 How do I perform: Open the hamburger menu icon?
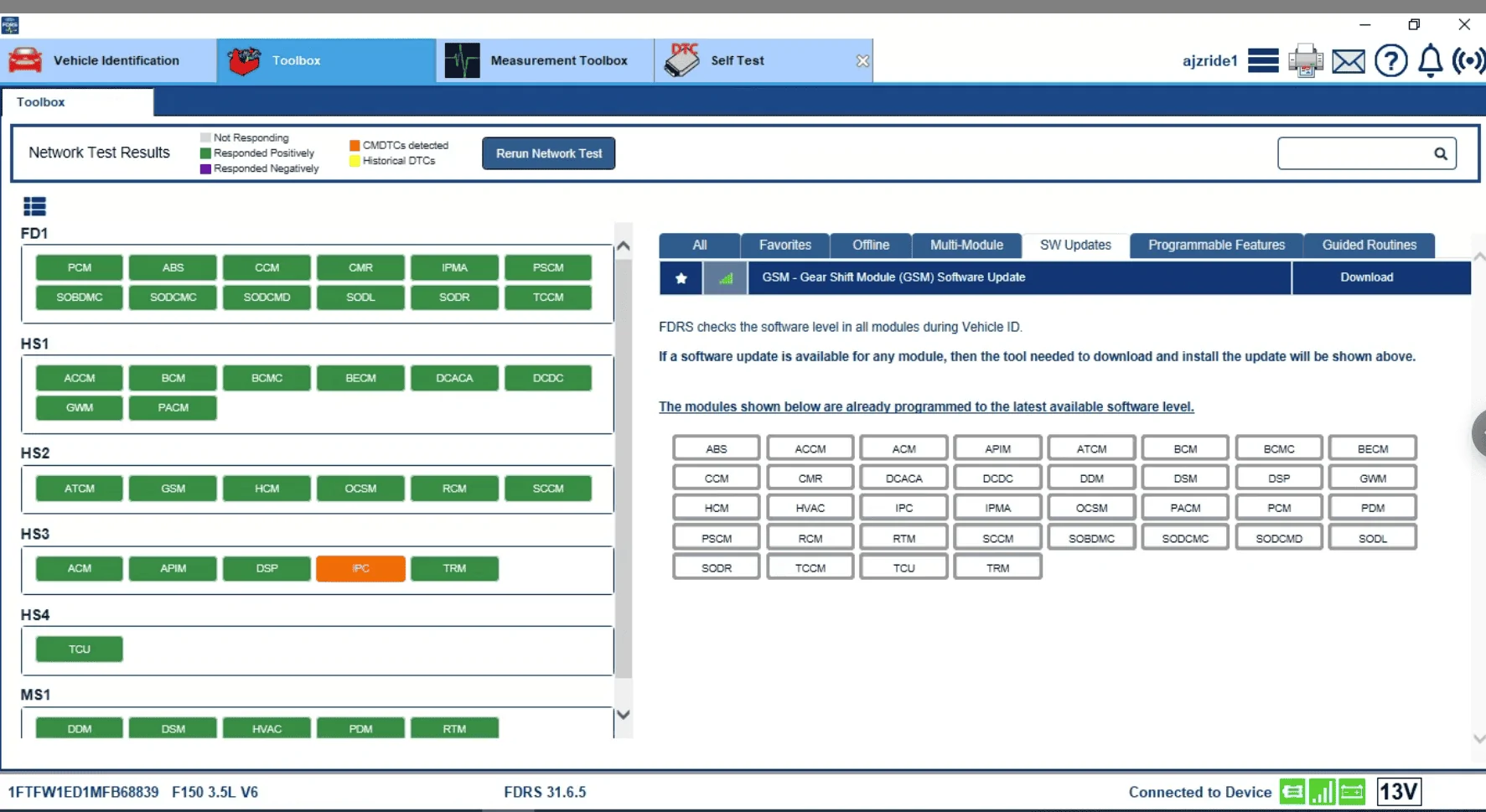click(x=1263, y=60)
